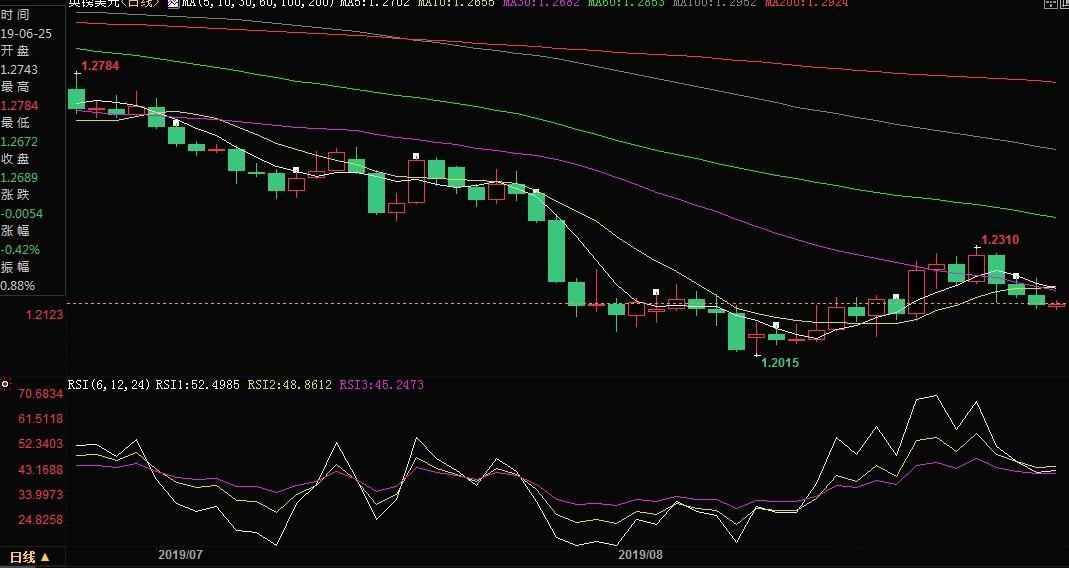Screen dimensions: 1069x568
Task: Click the white info marker below 1.2310 peak
Action: (x=1015, y=276)
